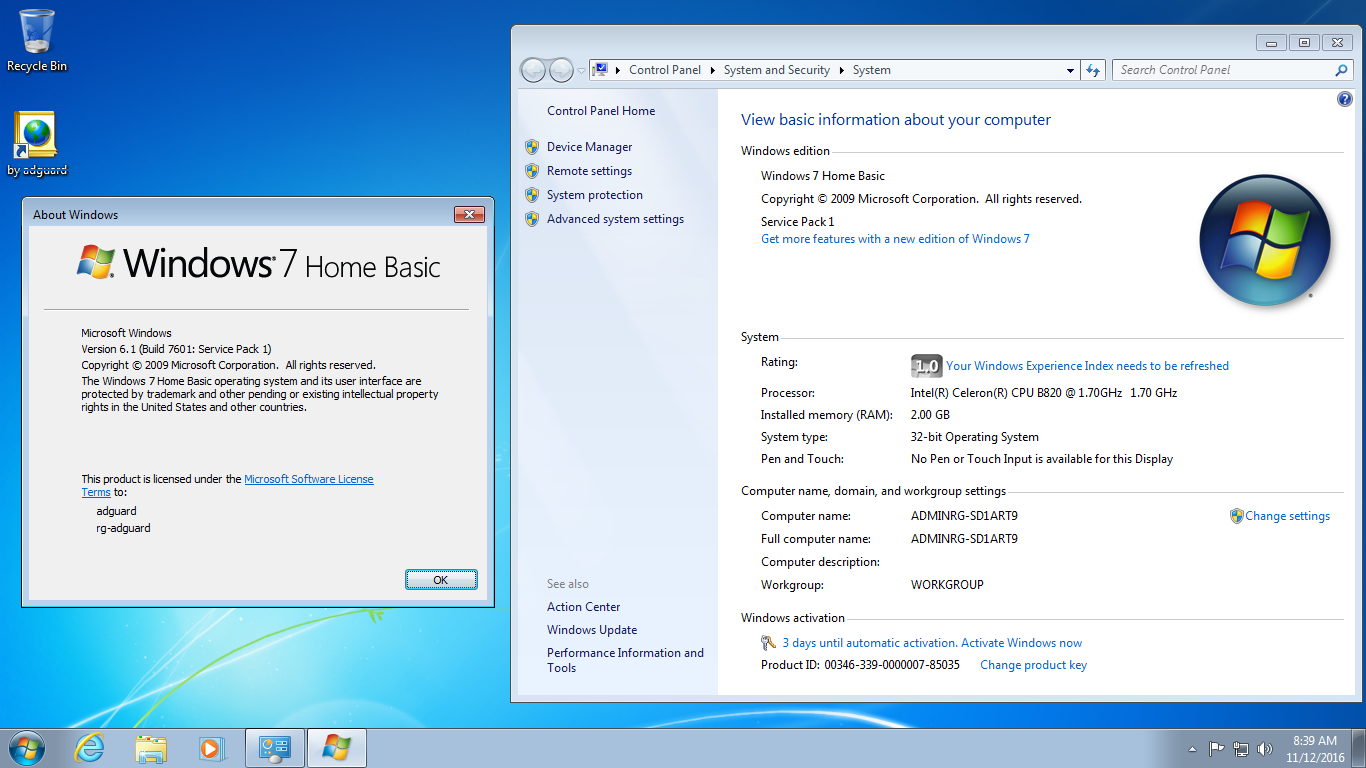
Task: Show hidden tray icons arrow
Action: pyautogui.click(x=1192, y=748)
